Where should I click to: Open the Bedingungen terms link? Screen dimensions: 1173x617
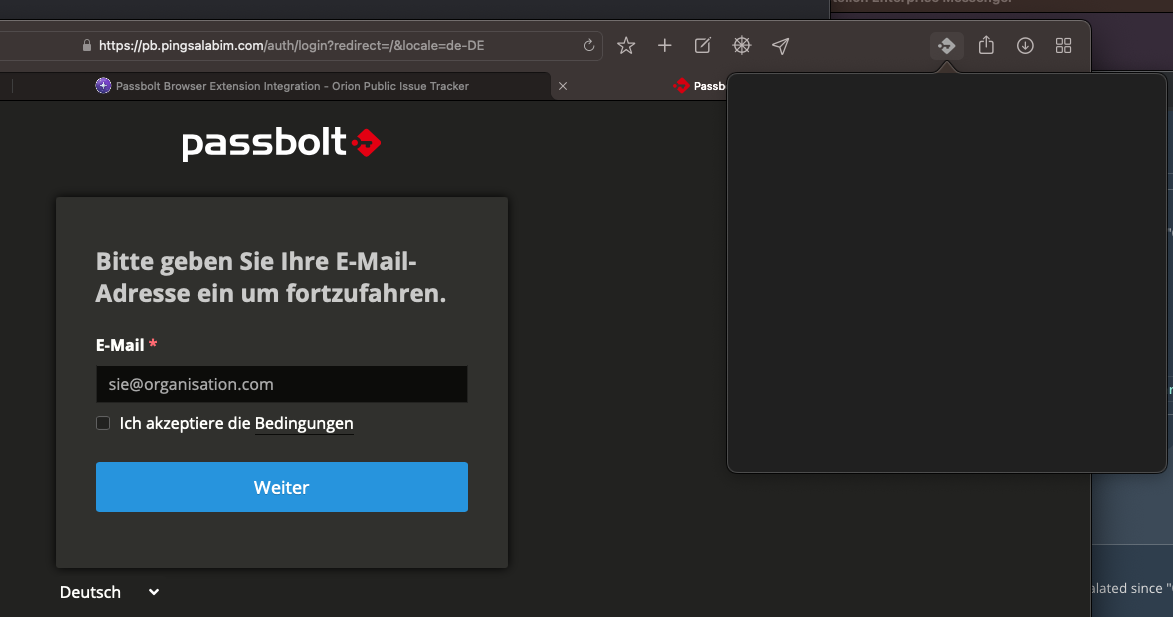[304, 423]
